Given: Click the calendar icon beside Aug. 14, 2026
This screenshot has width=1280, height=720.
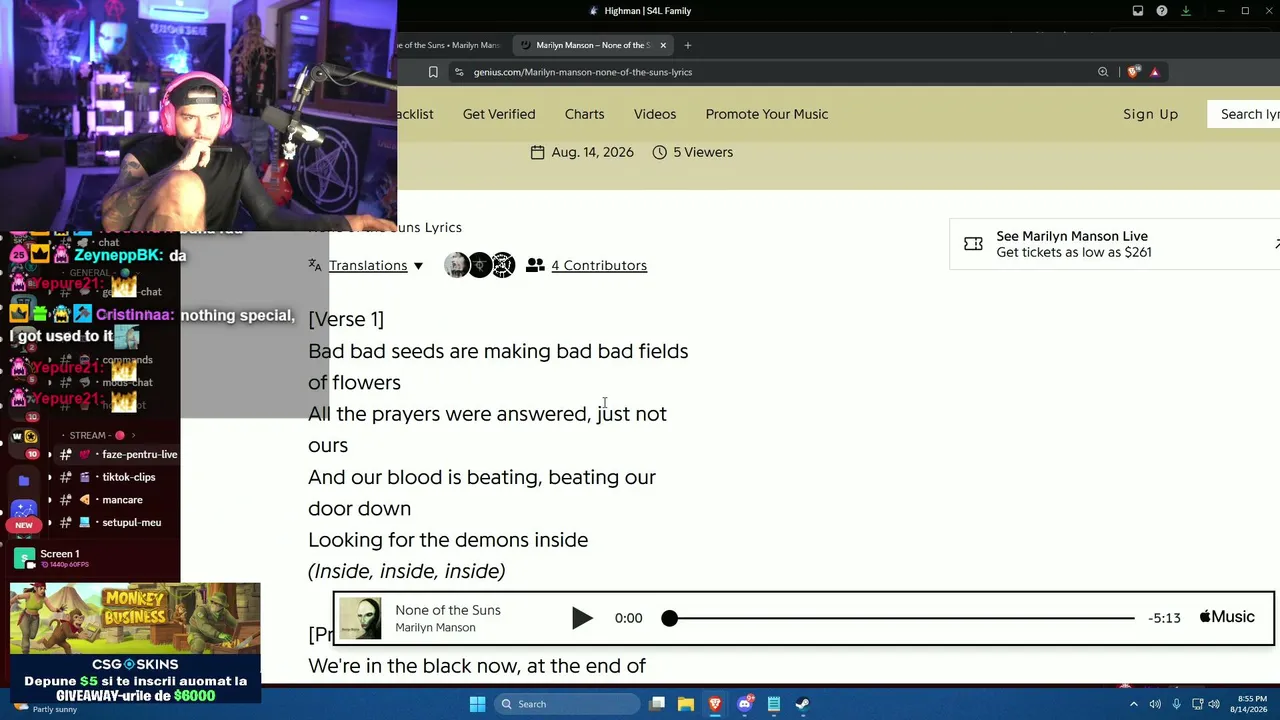Looking at the screenshot, I should [x=537, y=152].
